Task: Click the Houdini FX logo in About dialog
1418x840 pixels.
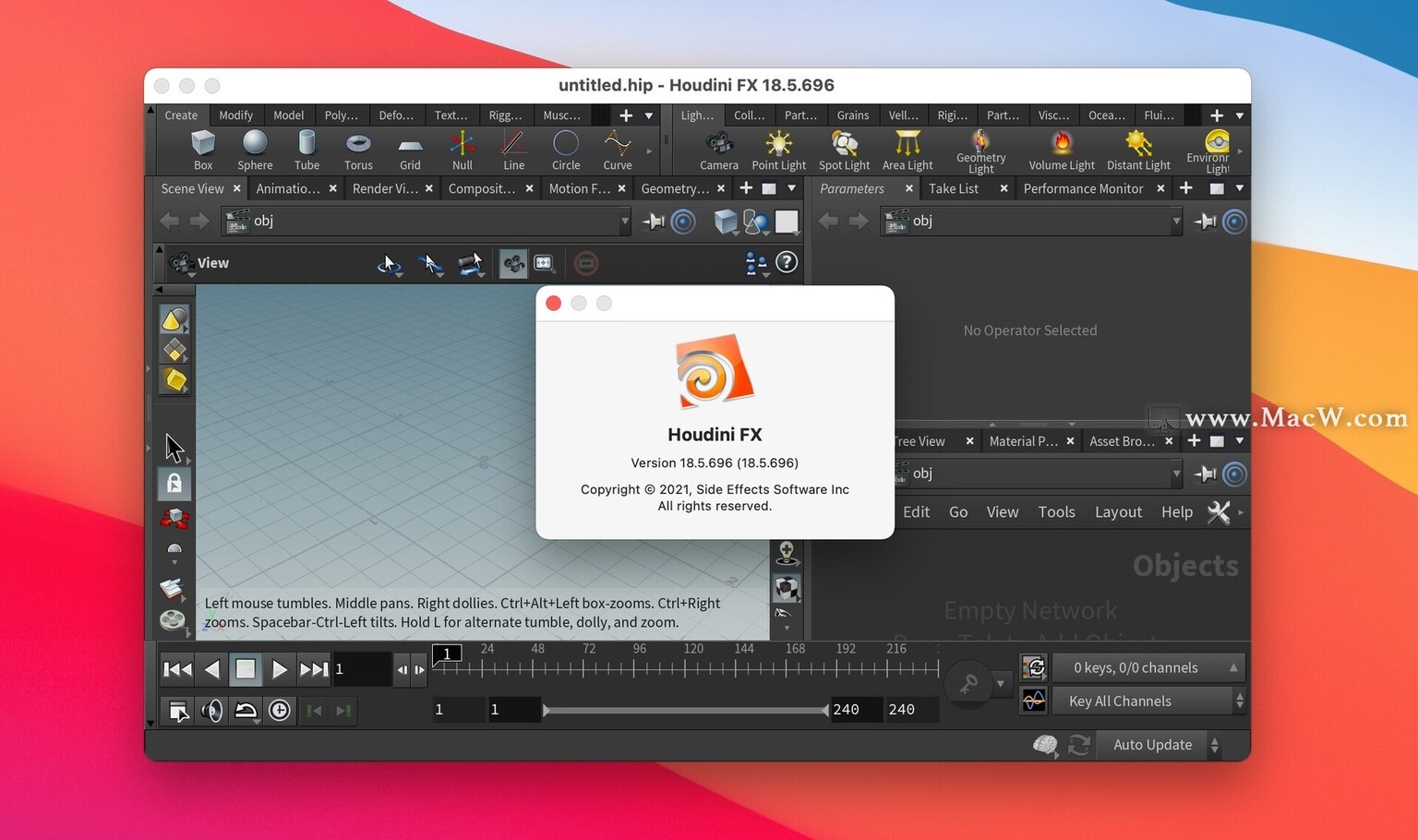Action: coord(715,370)
